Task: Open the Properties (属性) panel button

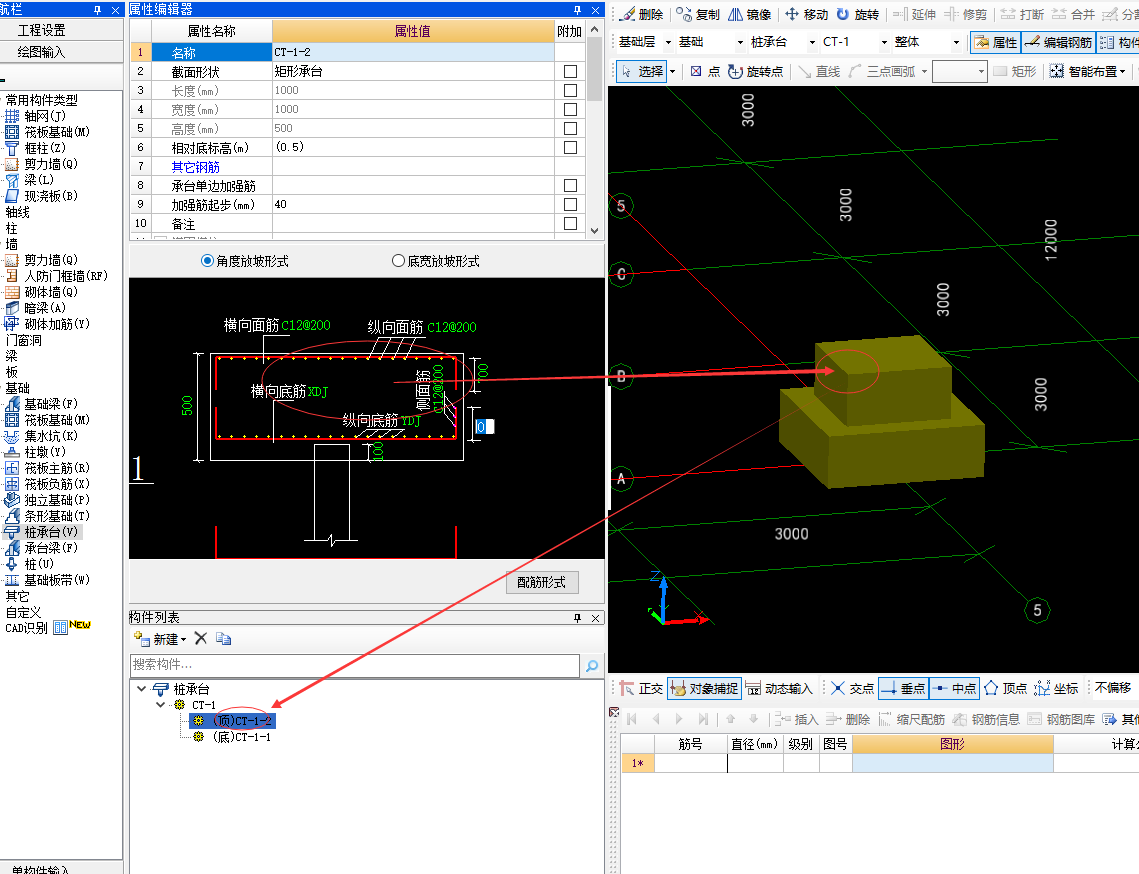Action: (x=995, y=42)
